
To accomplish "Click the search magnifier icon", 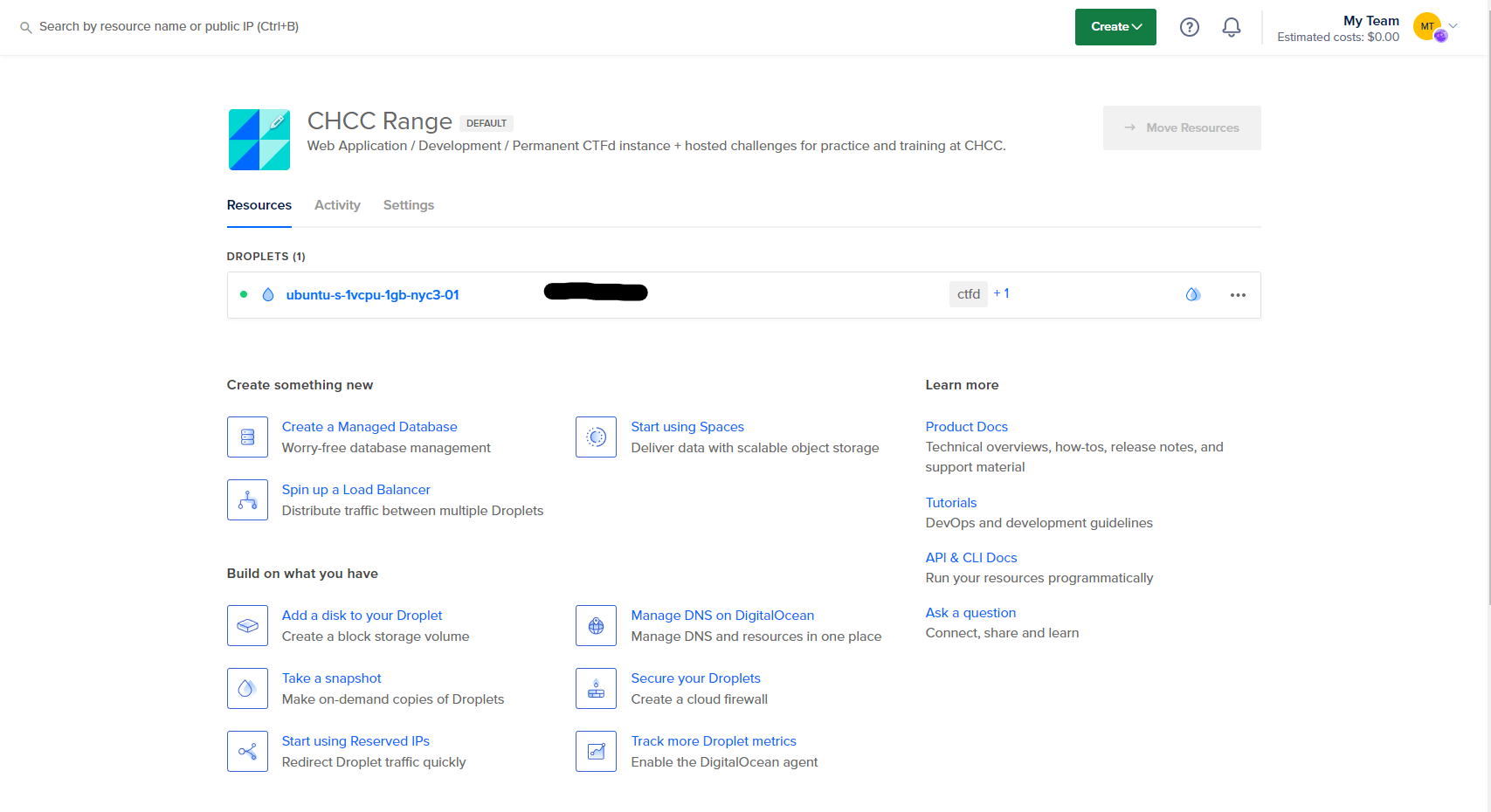I will [26, 27].
